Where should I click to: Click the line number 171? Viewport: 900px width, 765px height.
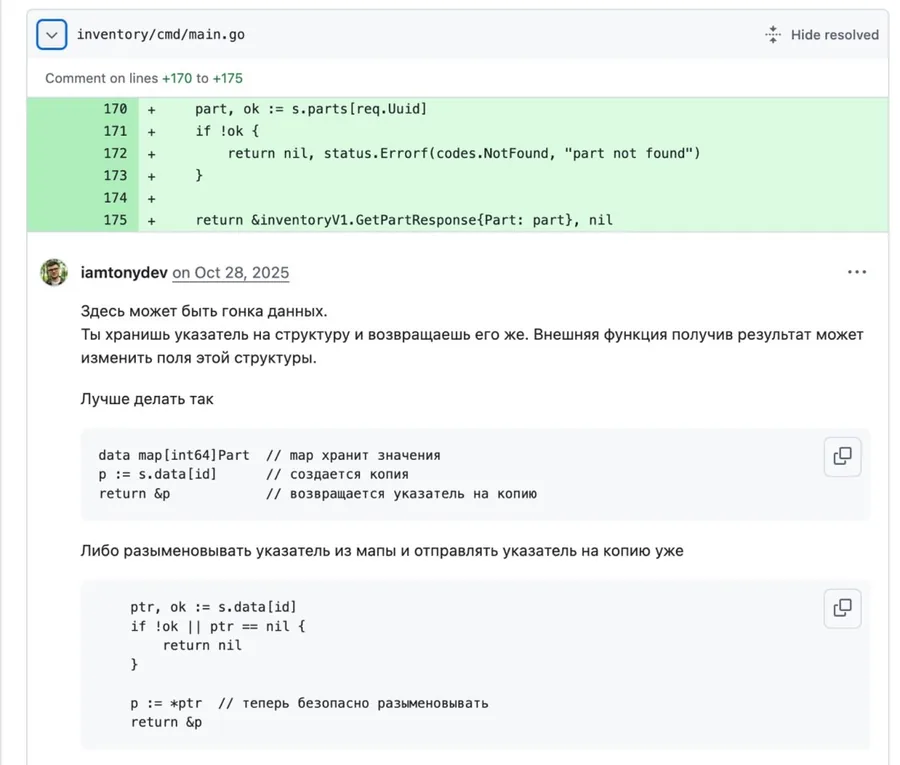tap(115, 131)
